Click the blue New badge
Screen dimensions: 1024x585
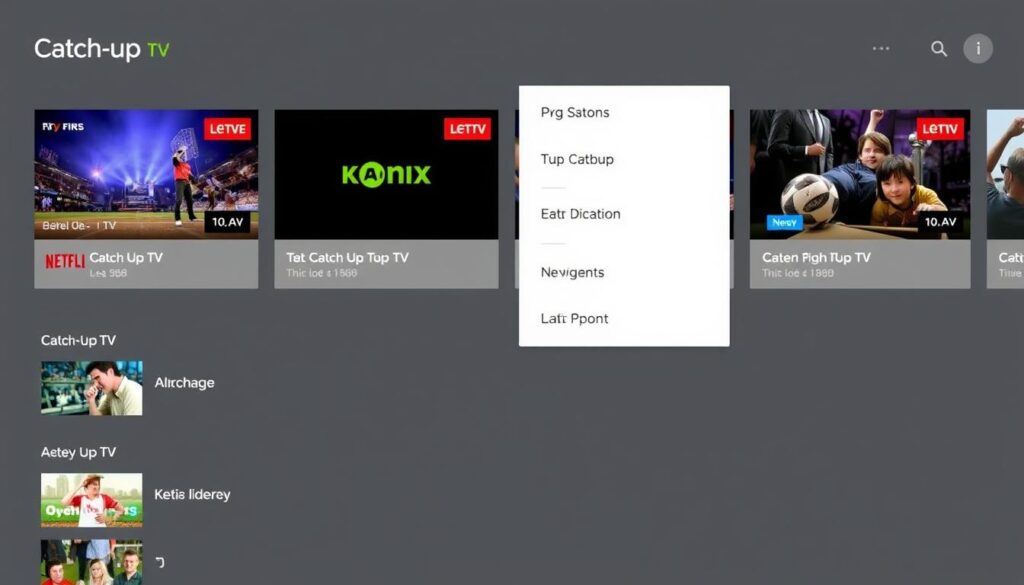point(783,222)
